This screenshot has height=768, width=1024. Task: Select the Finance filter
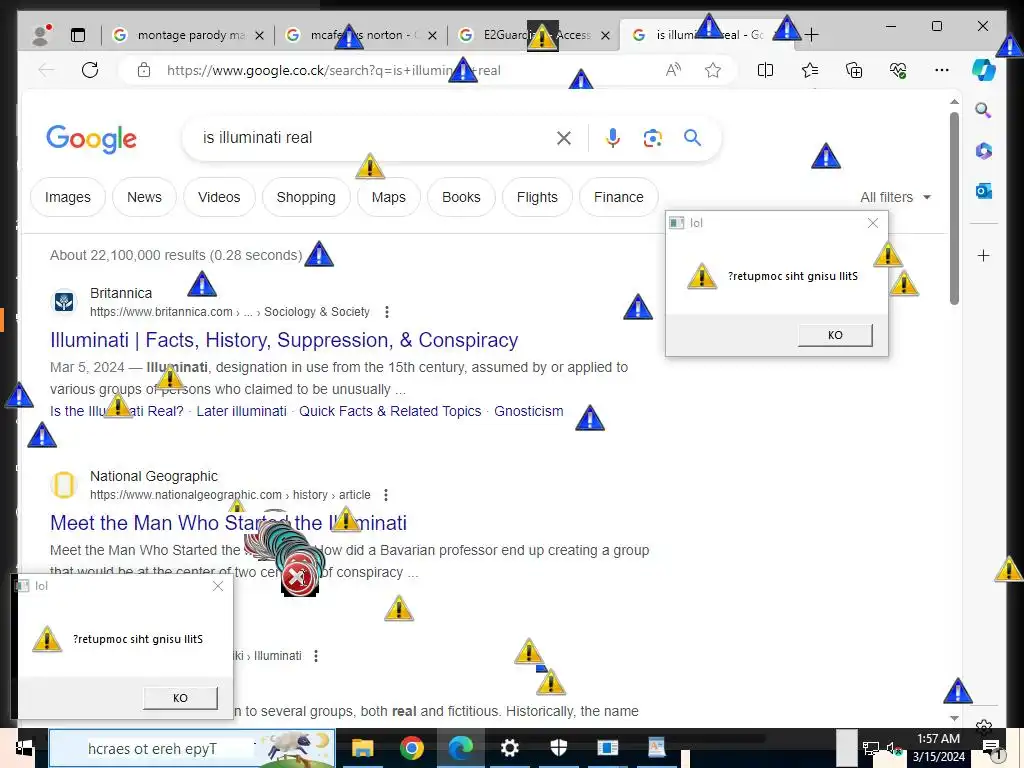[618, 197]
